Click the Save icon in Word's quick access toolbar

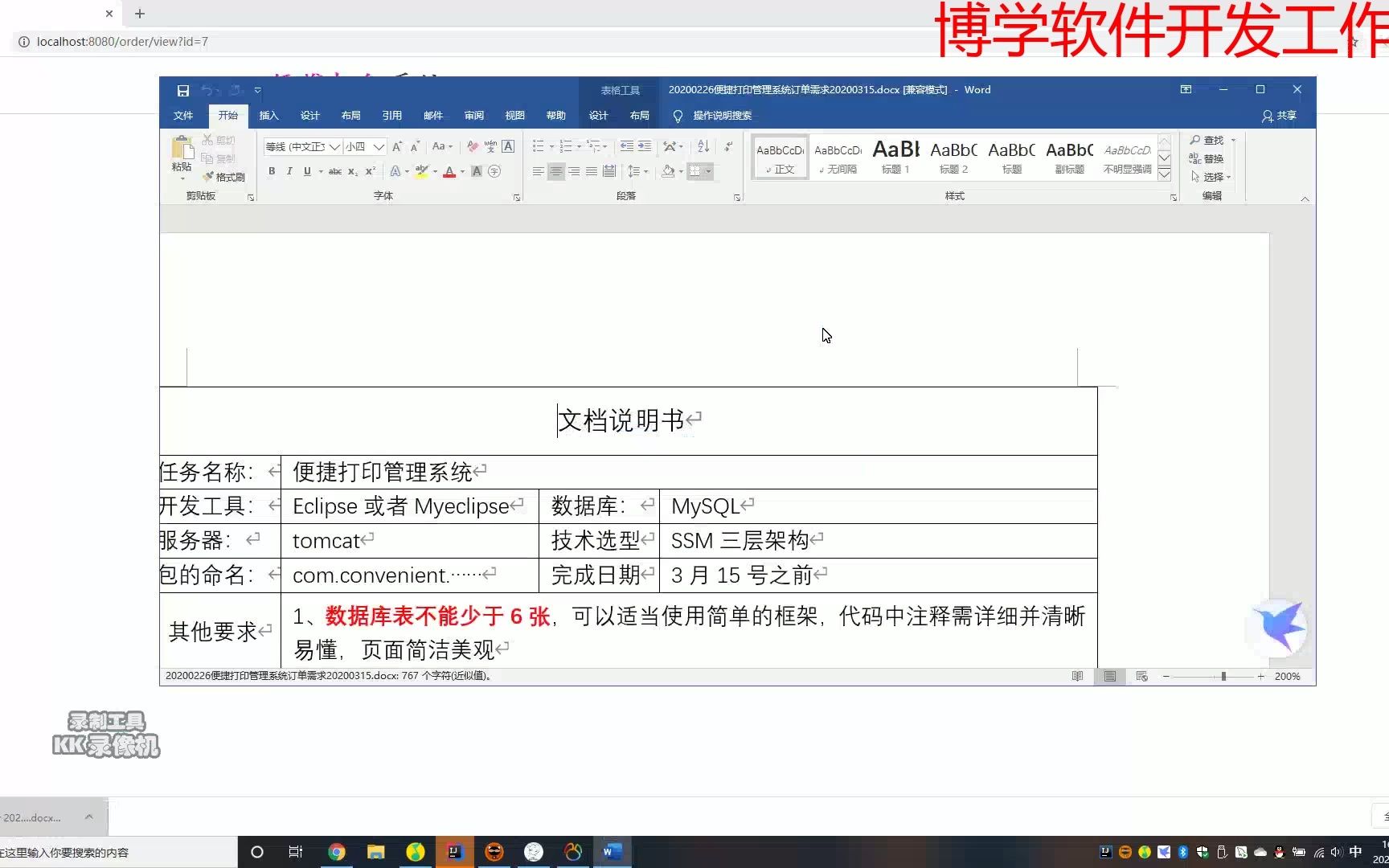click(183, 91)
